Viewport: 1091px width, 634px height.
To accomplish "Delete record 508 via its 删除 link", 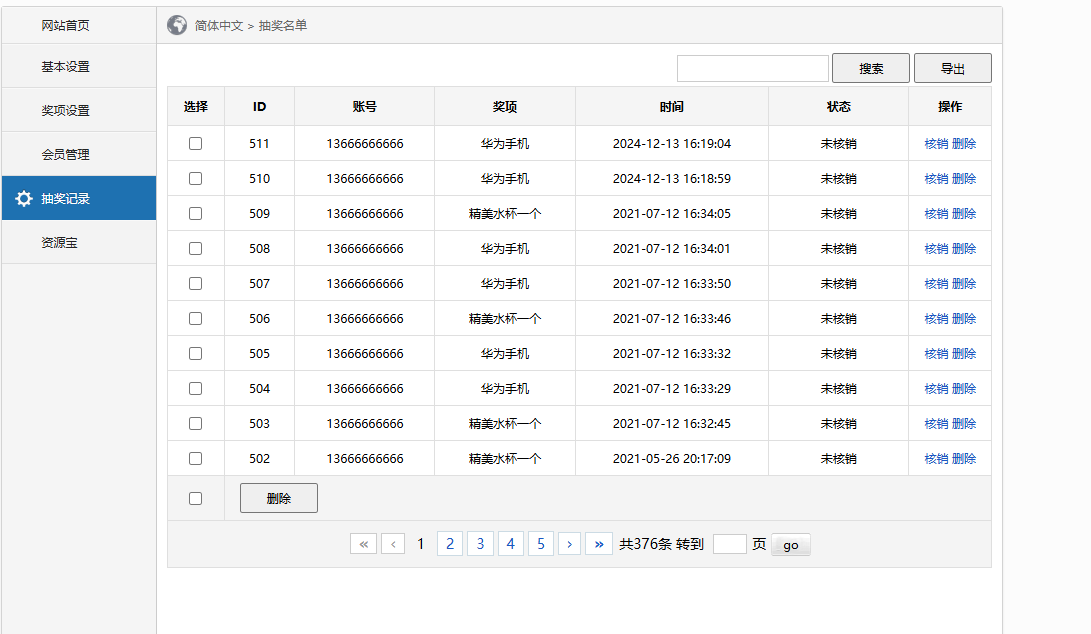I will pyautogui.click(x=964, y=248).
